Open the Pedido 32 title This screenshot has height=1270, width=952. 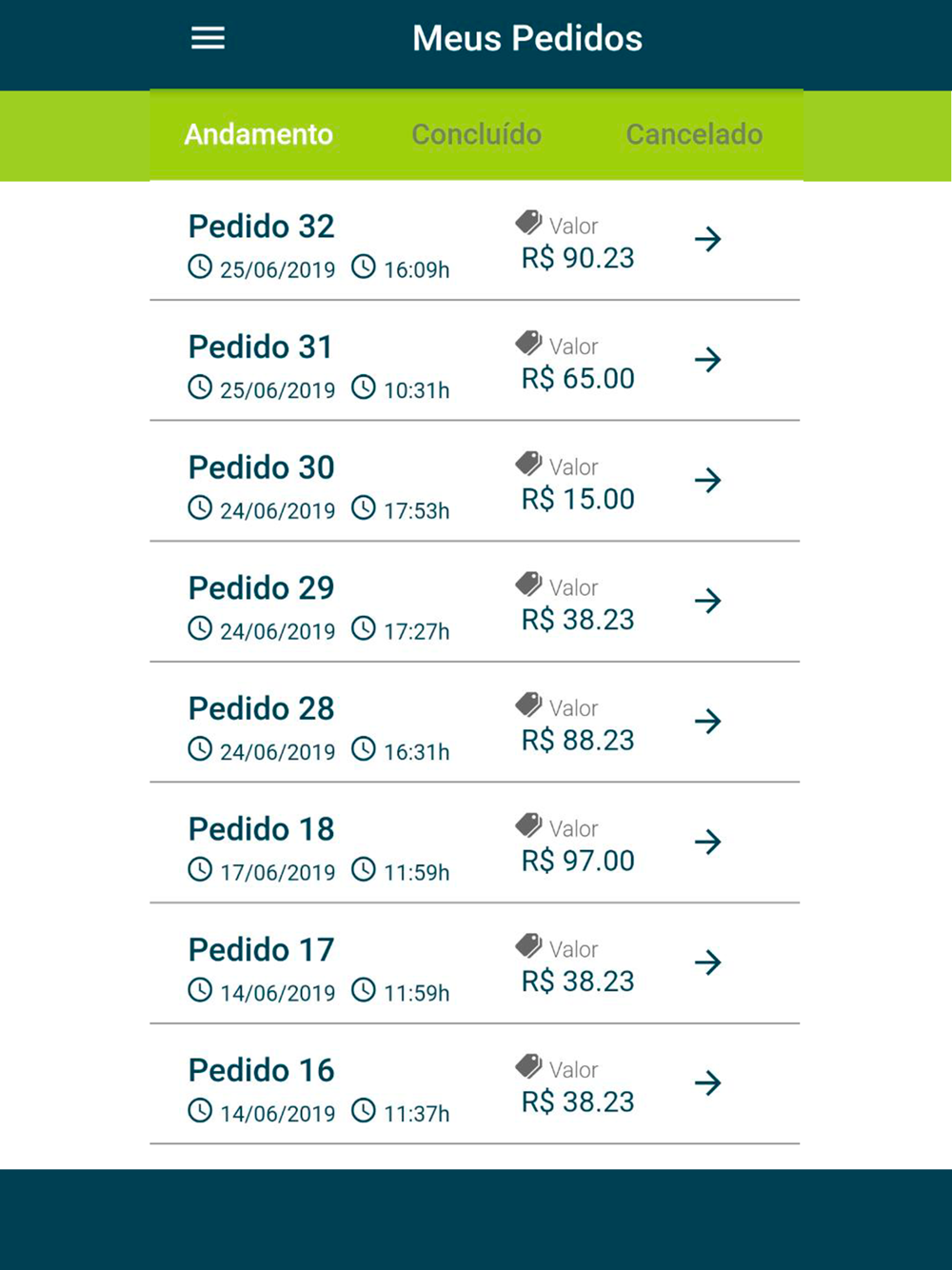pos(262,227)
